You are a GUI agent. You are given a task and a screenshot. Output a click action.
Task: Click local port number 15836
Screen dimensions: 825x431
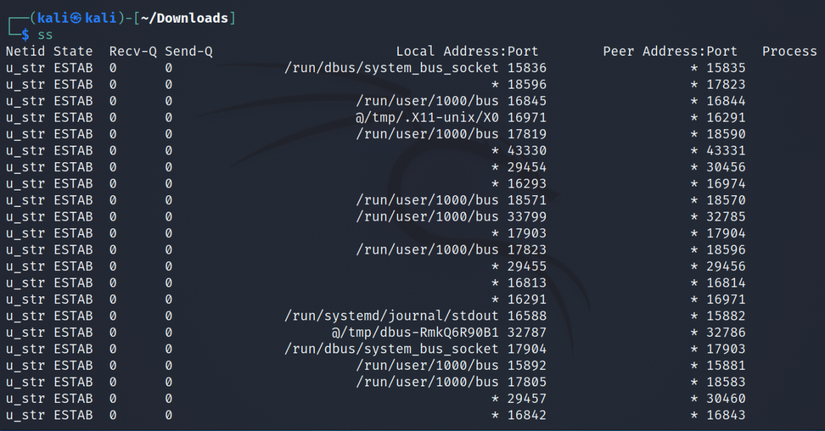tap(527, 68)
